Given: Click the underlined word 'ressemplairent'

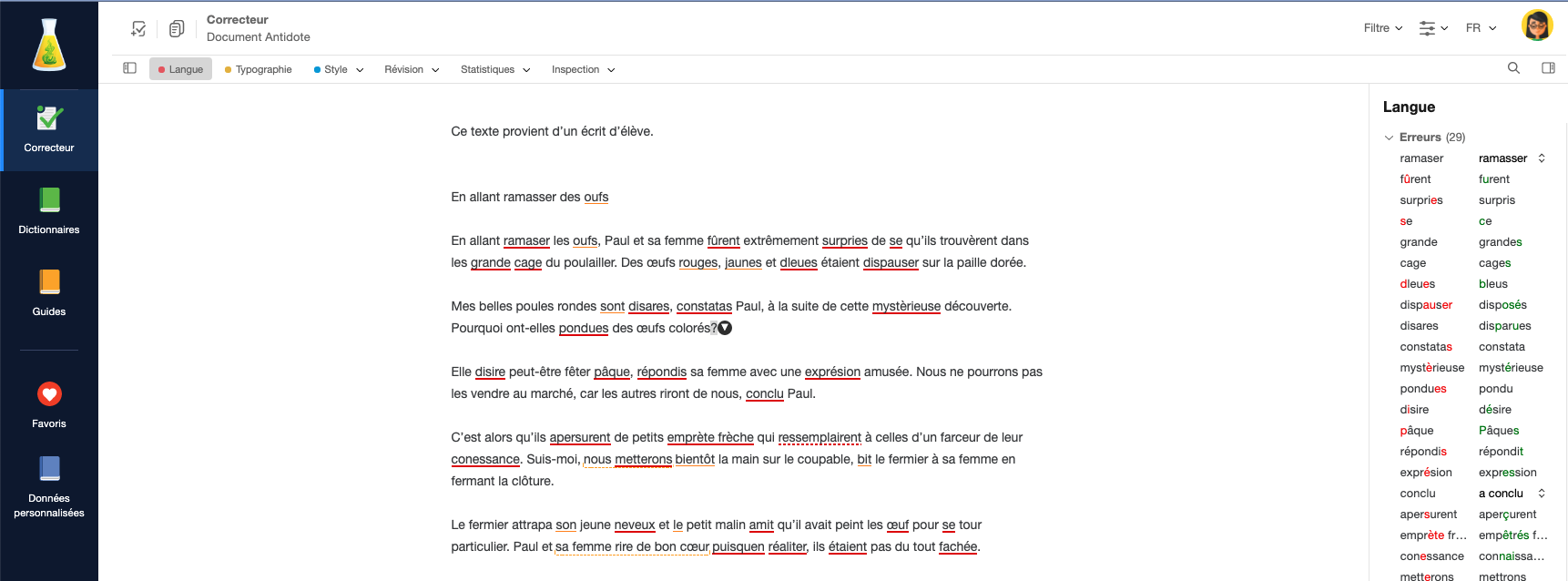Looking at the screenshot, I should coord(820,438).
